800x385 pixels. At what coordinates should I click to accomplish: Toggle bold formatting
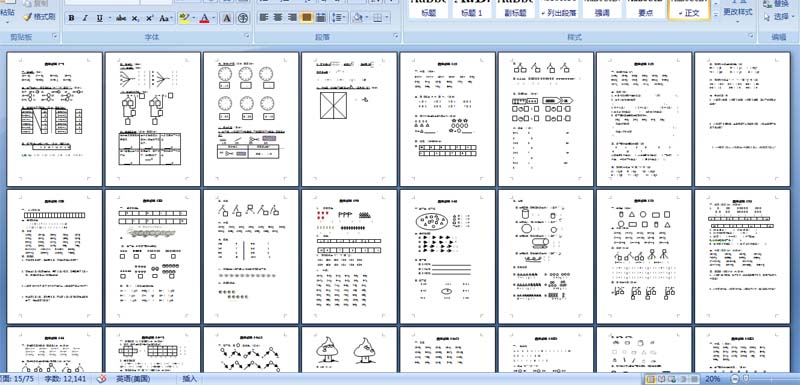point(71,18)
